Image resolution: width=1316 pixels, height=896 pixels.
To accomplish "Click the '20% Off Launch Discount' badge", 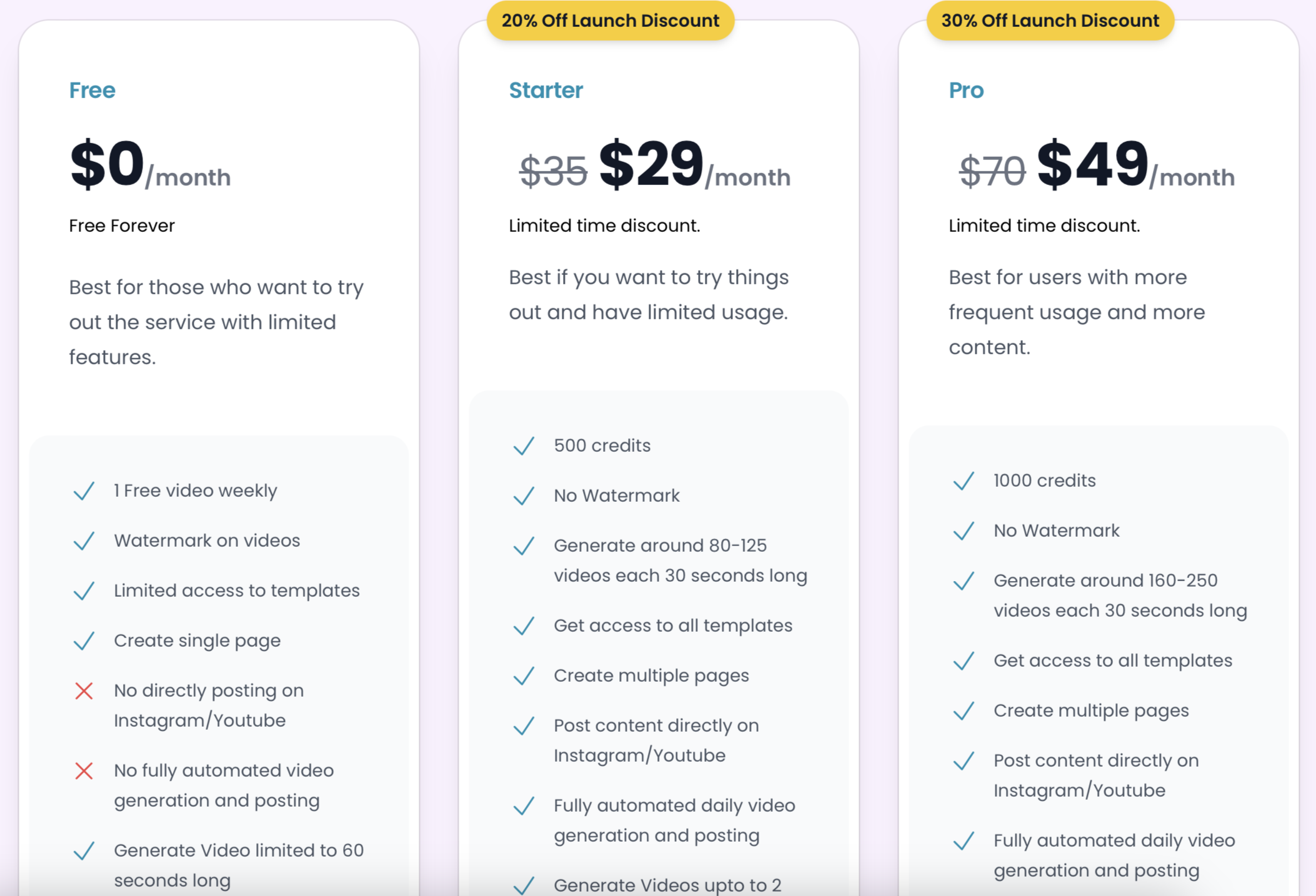I will coord(611,21).
